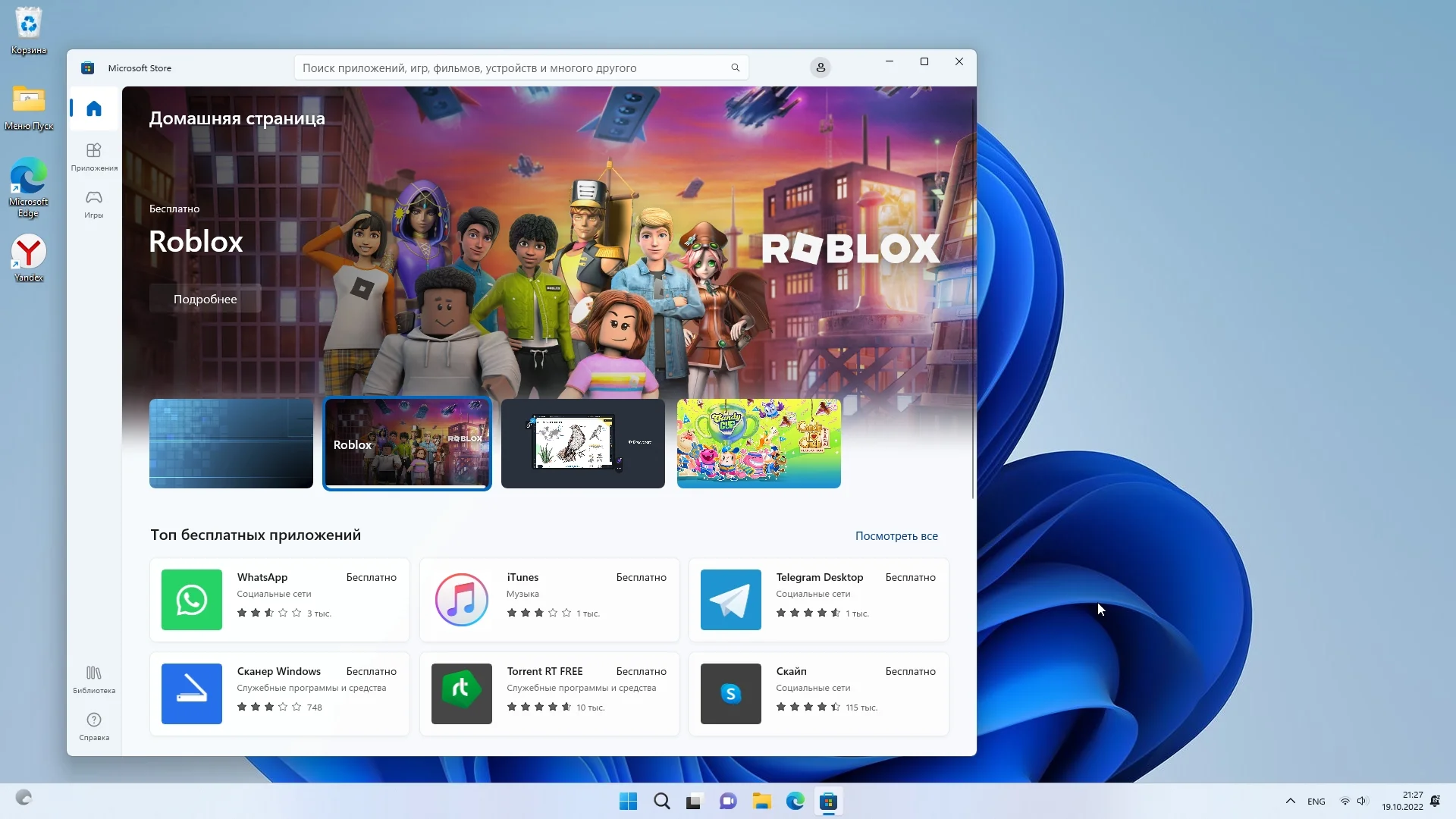The image size is (1456, 819).
Task: Select the Candy Crush carousel thumbnail
Action: click(758, 444)
